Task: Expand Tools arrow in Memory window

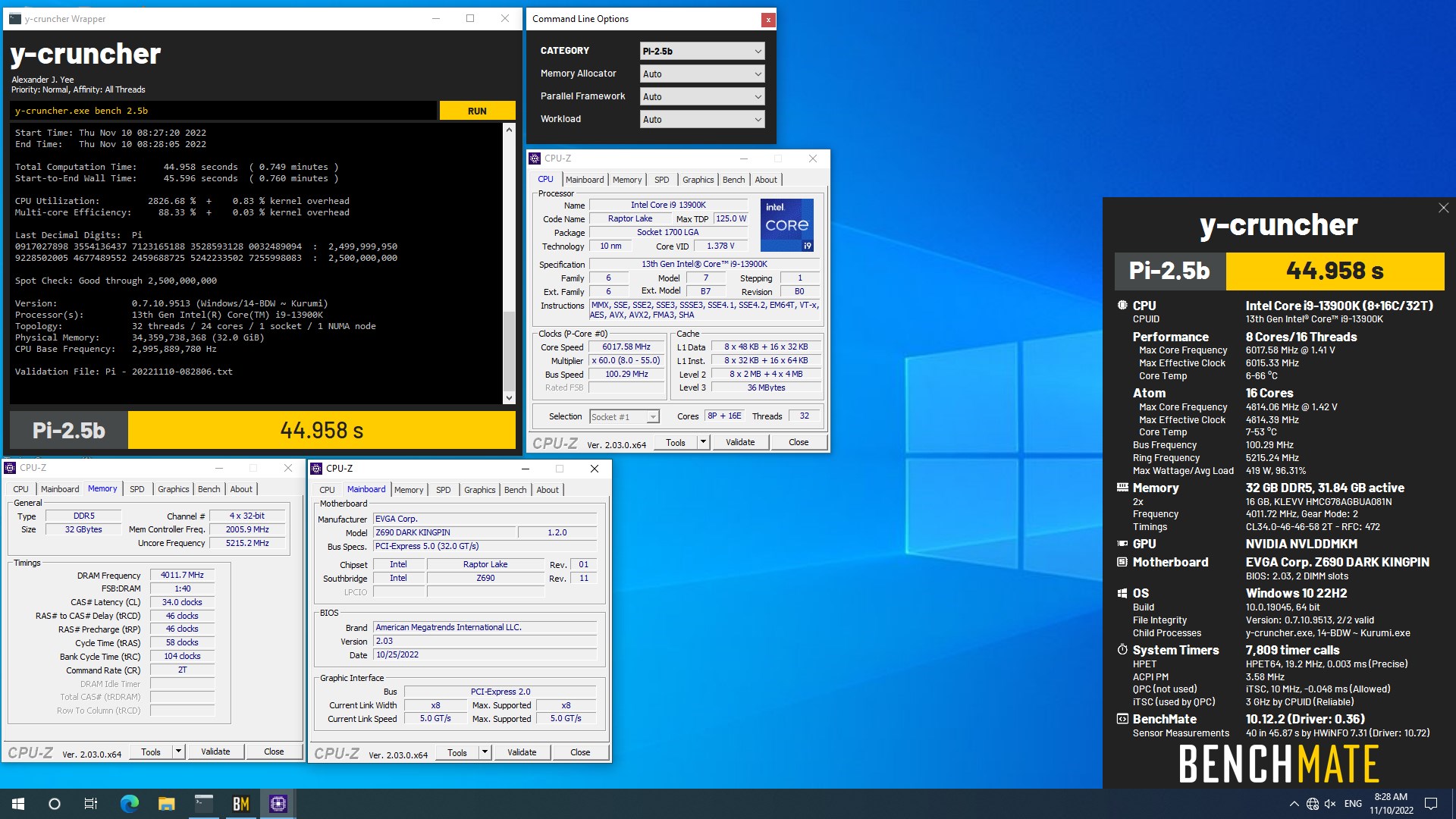Action: 178,752
